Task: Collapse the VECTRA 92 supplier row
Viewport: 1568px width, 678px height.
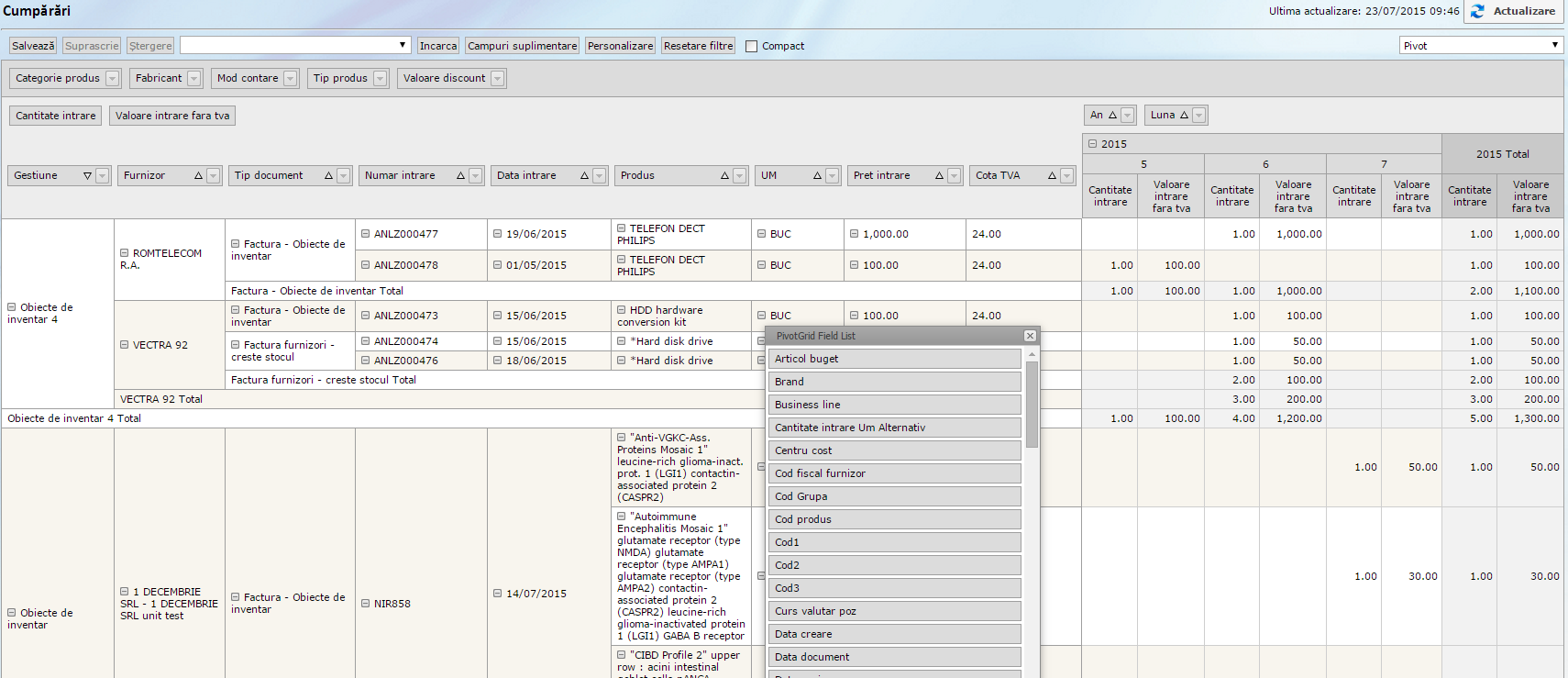Action: [x=125, y=345]
